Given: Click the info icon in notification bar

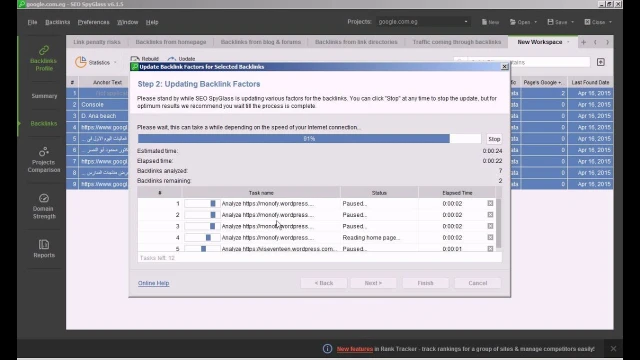Looking at the screenshot, I should tap(327, 349).
